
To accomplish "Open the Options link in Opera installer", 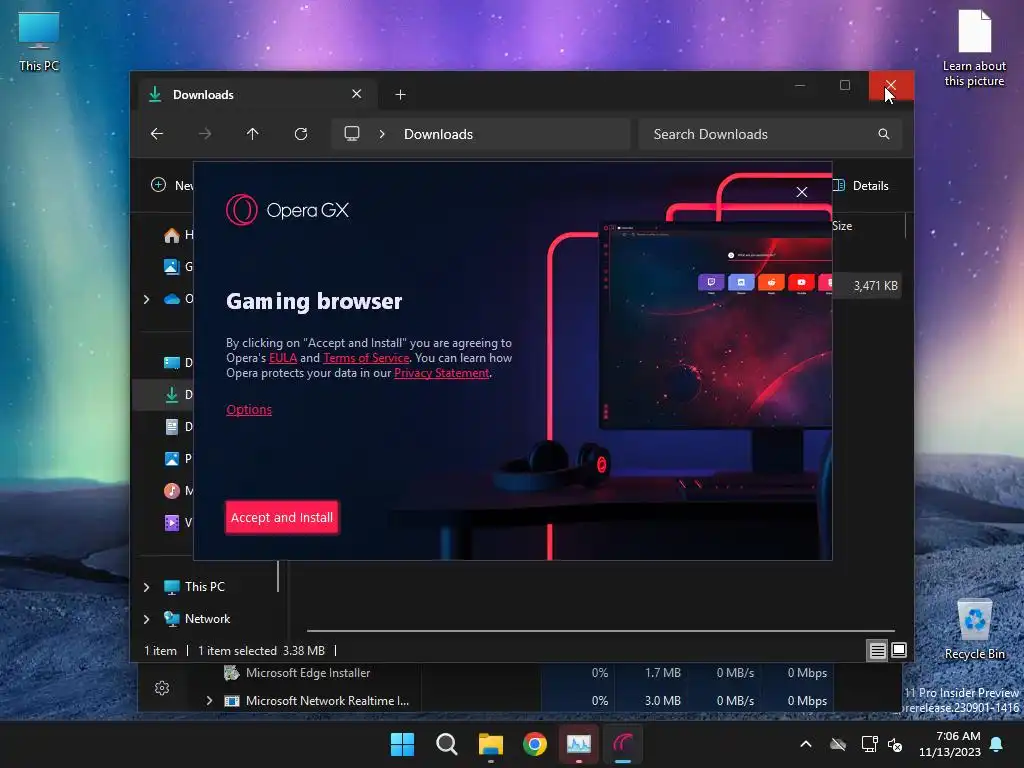I will tap(249, 409).
